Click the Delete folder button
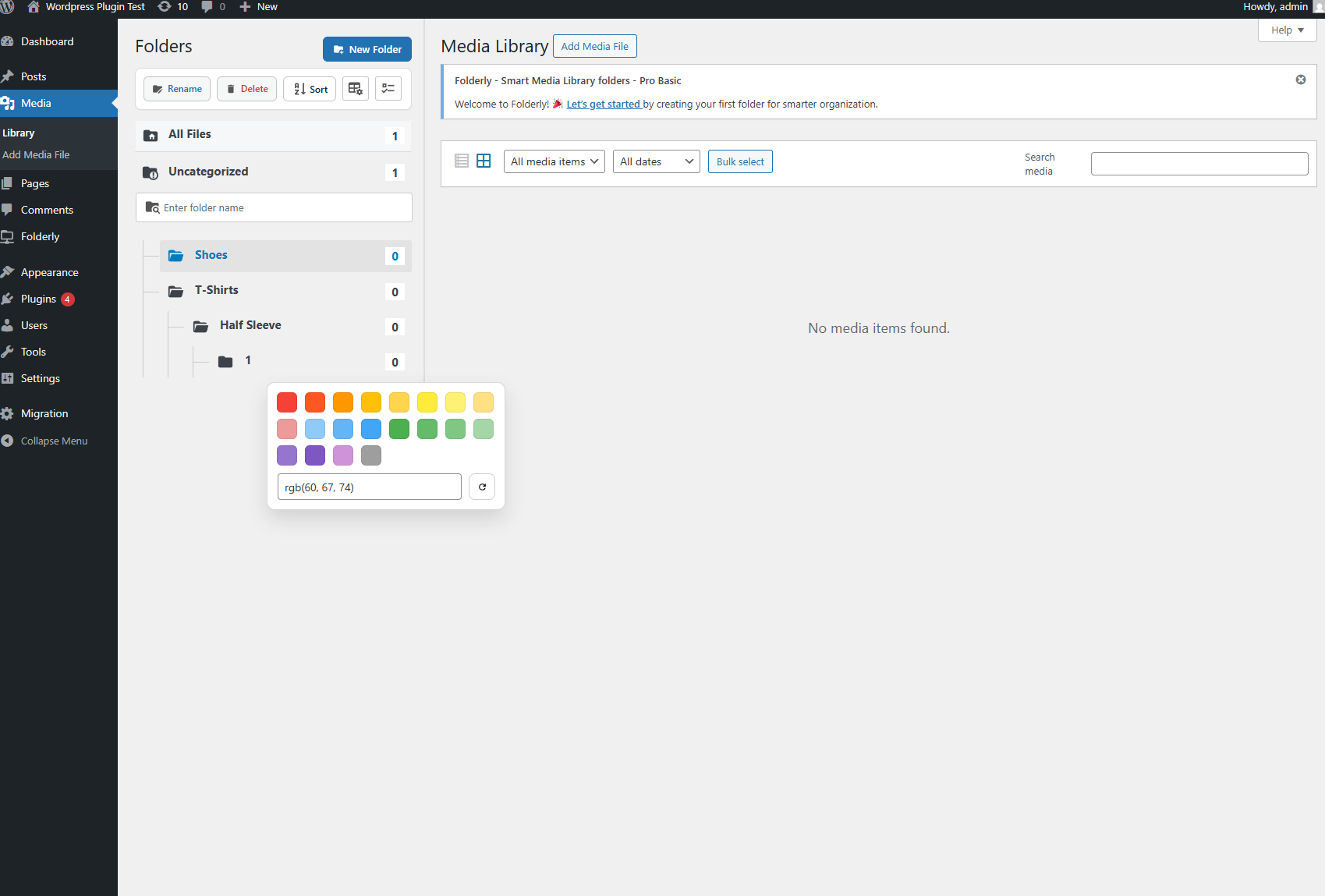Image resolution: width=1325 pixels, height=896 pixels. (x=246, y=89)
